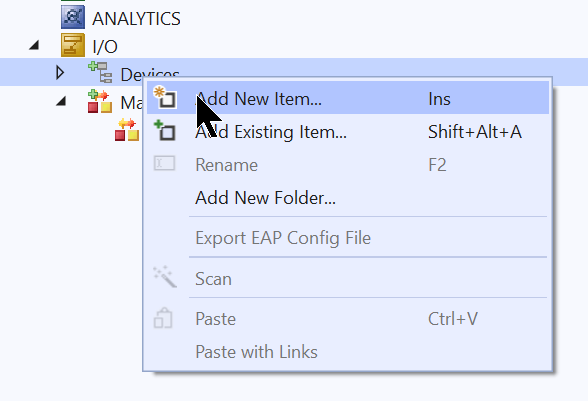Expand the Devices tree node
Screen dimensions: 588x401
(x=60, y=72)
